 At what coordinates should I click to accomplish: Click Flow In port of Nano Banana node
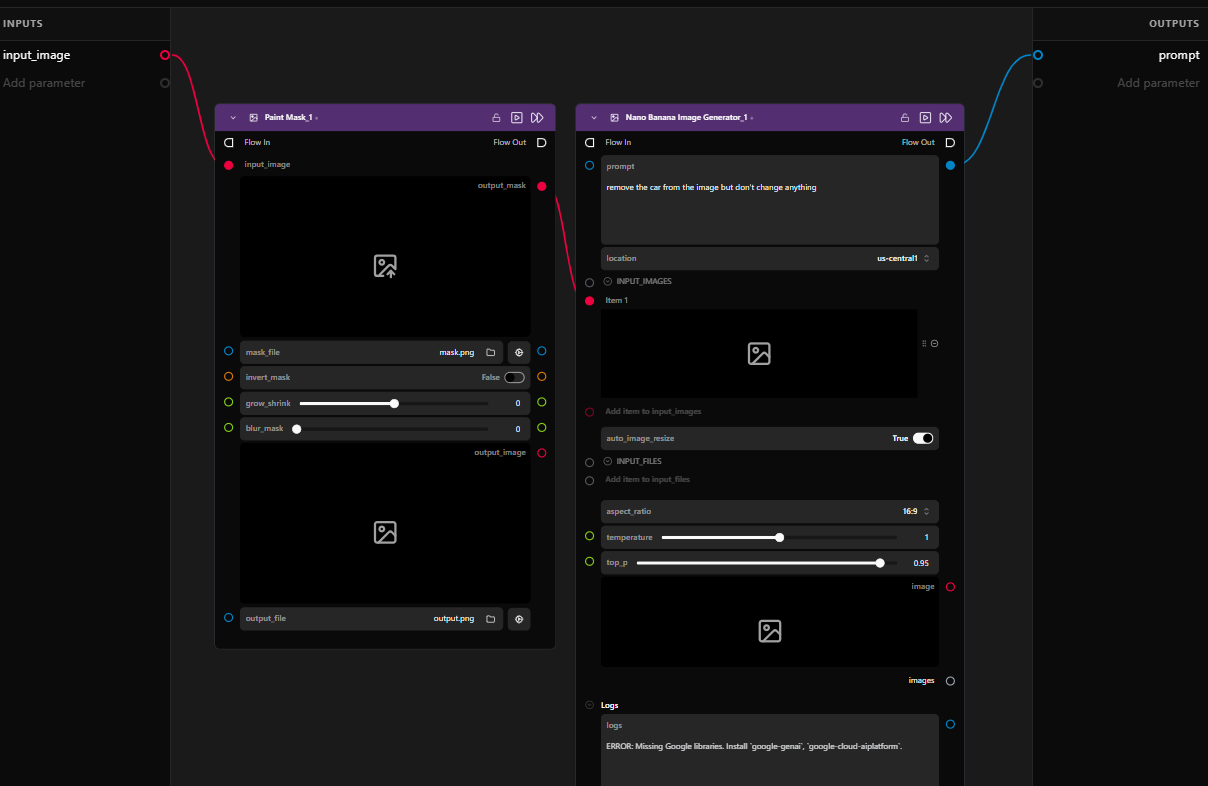pyautogui.click(x=590, y=142)
